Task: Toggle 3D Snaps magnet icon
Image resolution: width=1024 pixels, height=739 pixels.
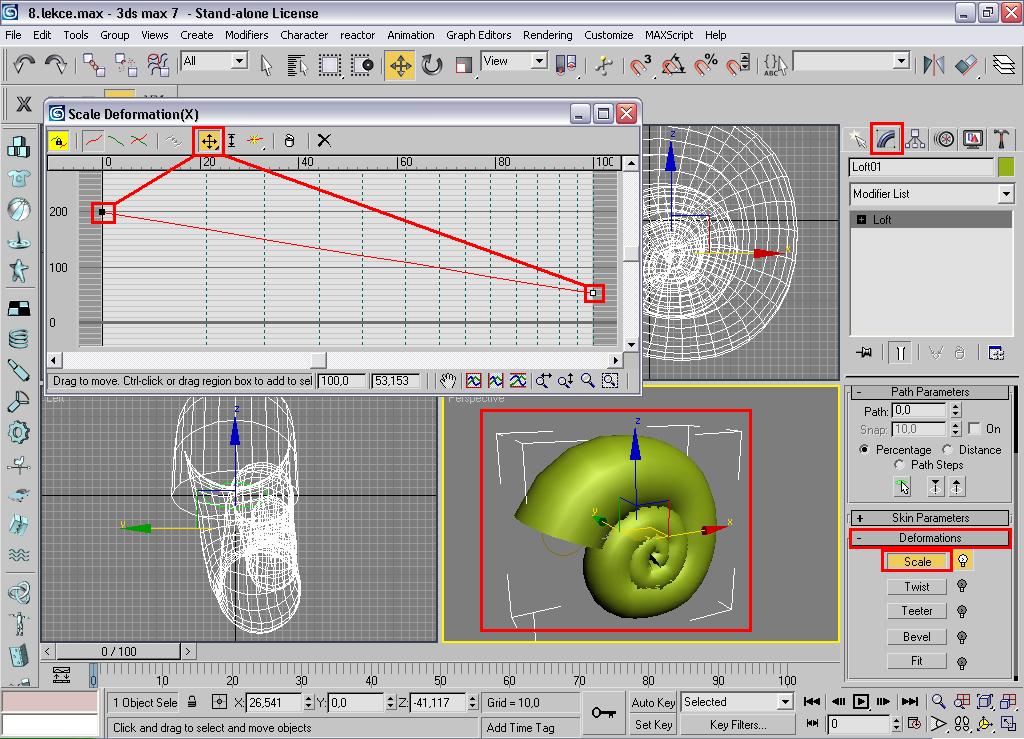Action: point(641,65)
